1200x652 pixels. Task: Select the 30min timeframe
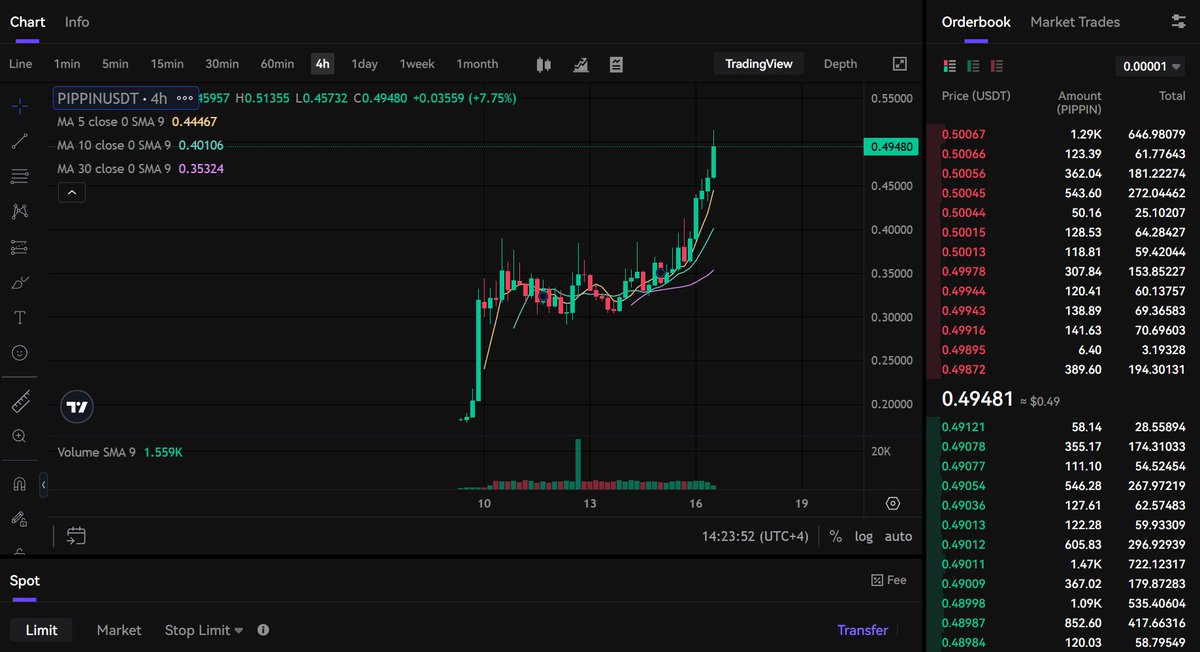[222, 64]
